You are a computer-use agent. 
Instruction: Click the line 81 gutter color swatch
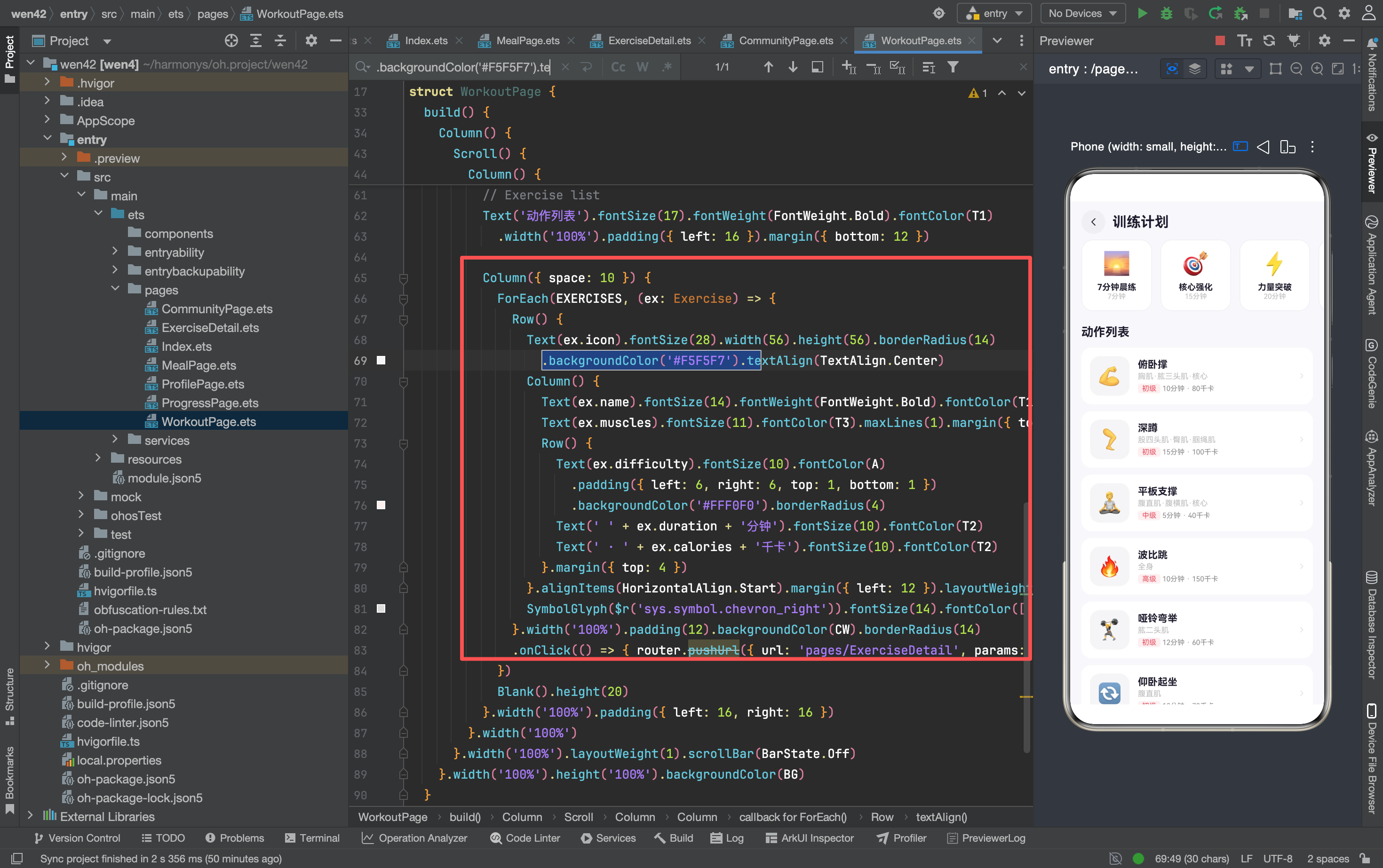[381, 608]
